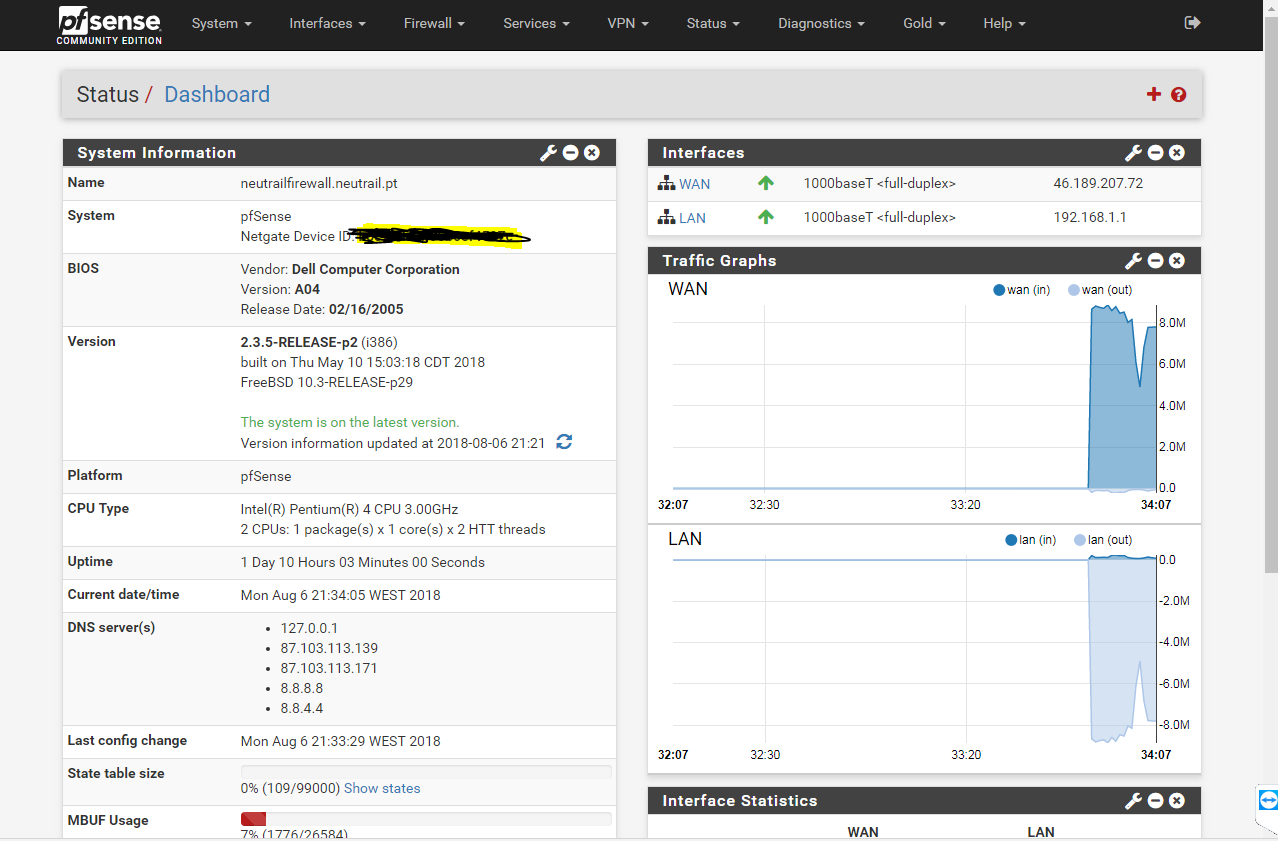1278x841 pixels.
Task: Click the MBUF Usage progress bar
Action: tap(426, 819)
